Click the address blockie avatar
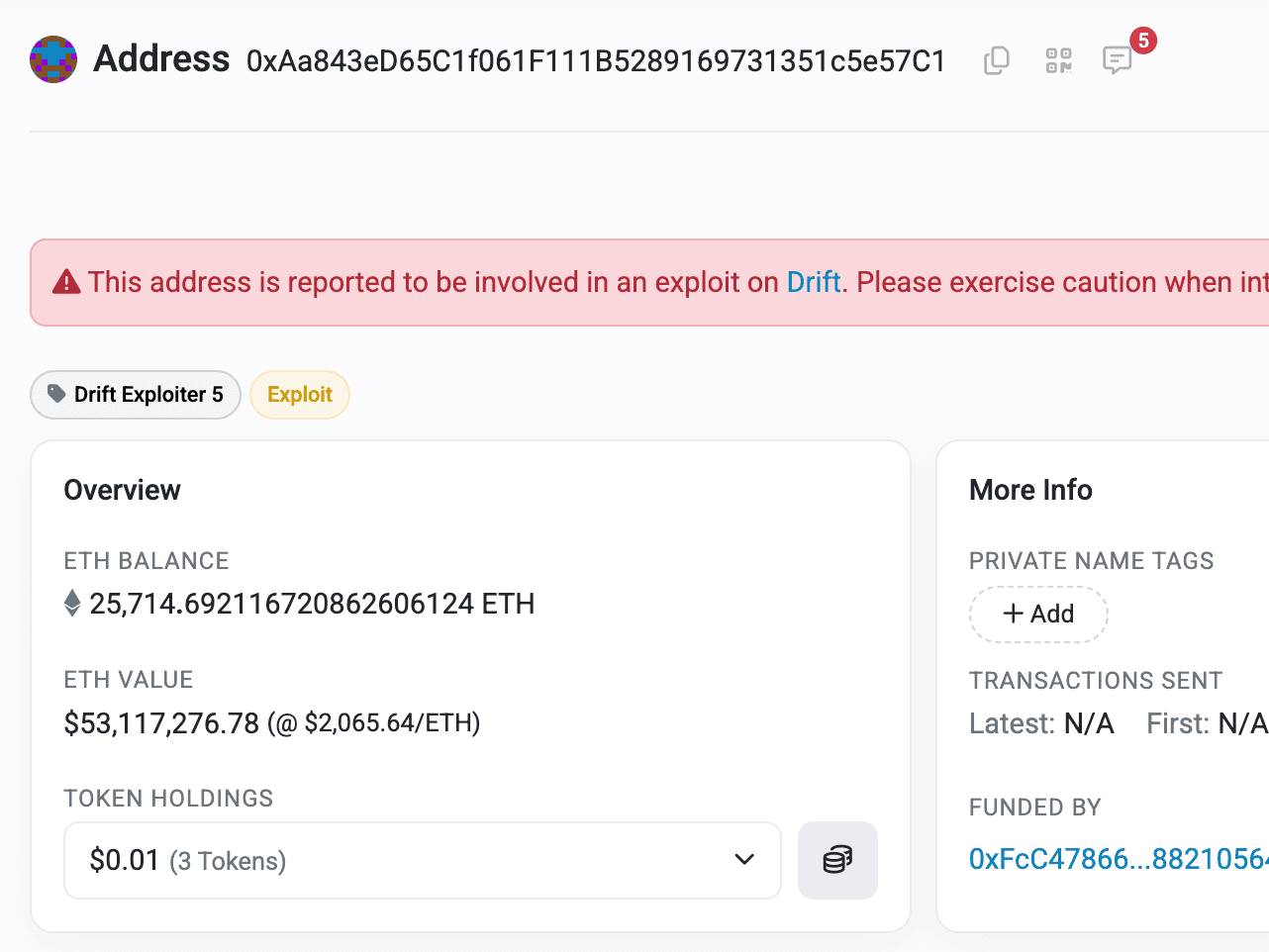 point(53,60)
